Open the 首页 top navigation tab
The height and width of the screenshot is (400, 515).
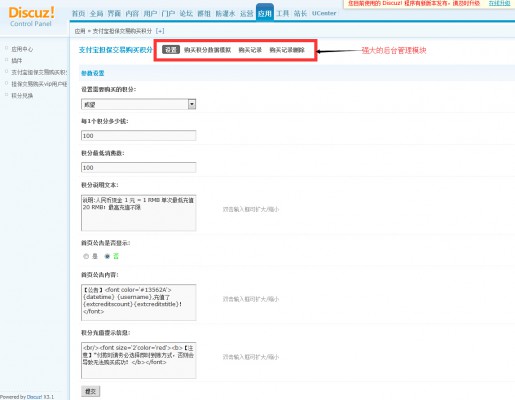78,14
